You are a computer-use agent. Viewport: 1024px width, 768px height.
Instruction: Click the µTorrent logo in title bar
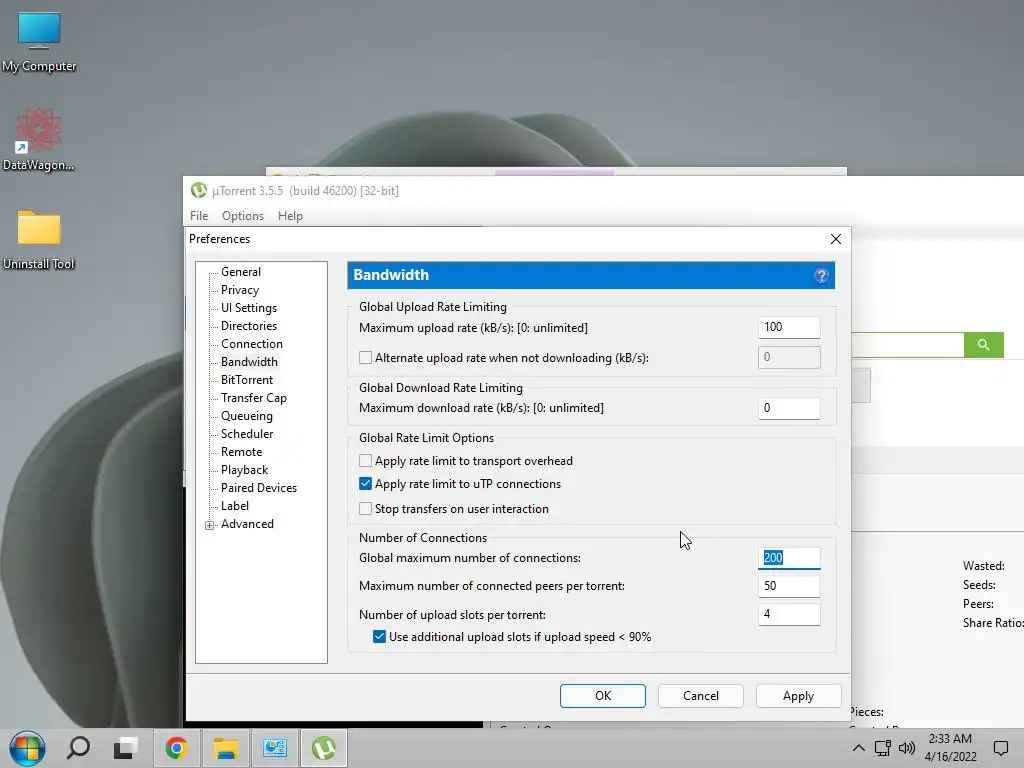[x=199, y=191]
